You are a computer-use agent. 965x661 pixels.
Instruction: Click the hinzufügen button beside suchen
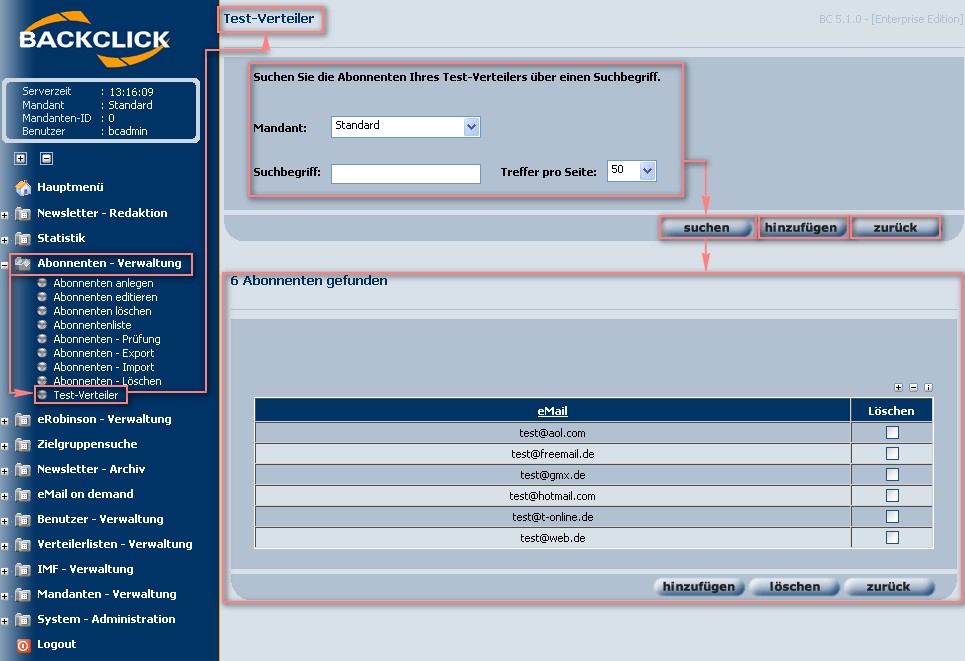[801, 228]
